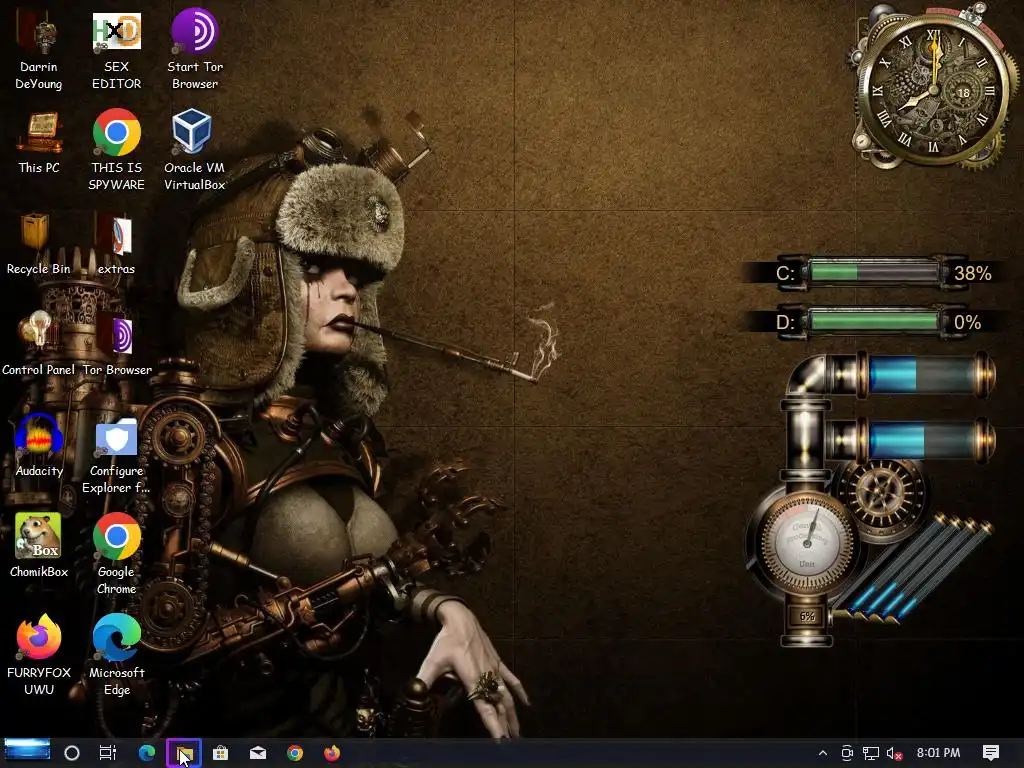Launch Firefox from the taskbar
This screenshot has width=1024, height=768.
coord(332,753)
